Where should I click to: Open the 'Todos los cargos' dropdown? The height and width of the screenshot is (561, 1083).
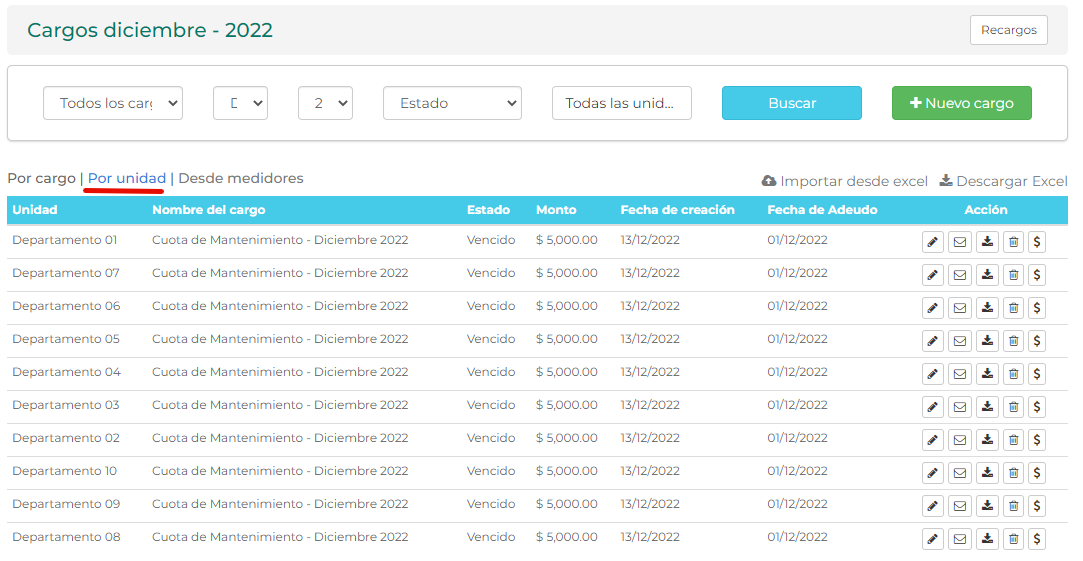pyautogui.click(x=113, y=103)
